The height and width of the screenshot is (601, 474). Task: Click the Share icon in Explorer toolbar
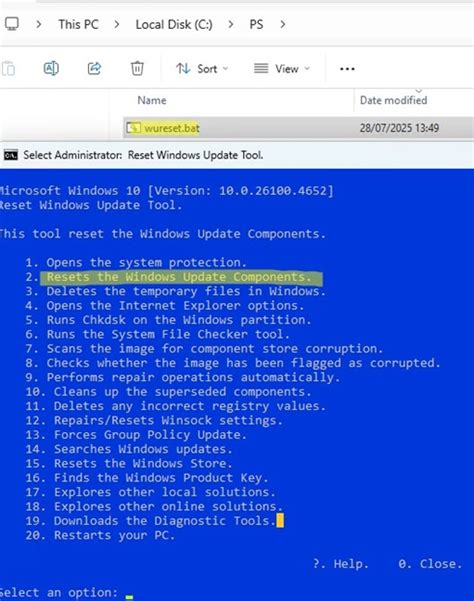94,69
